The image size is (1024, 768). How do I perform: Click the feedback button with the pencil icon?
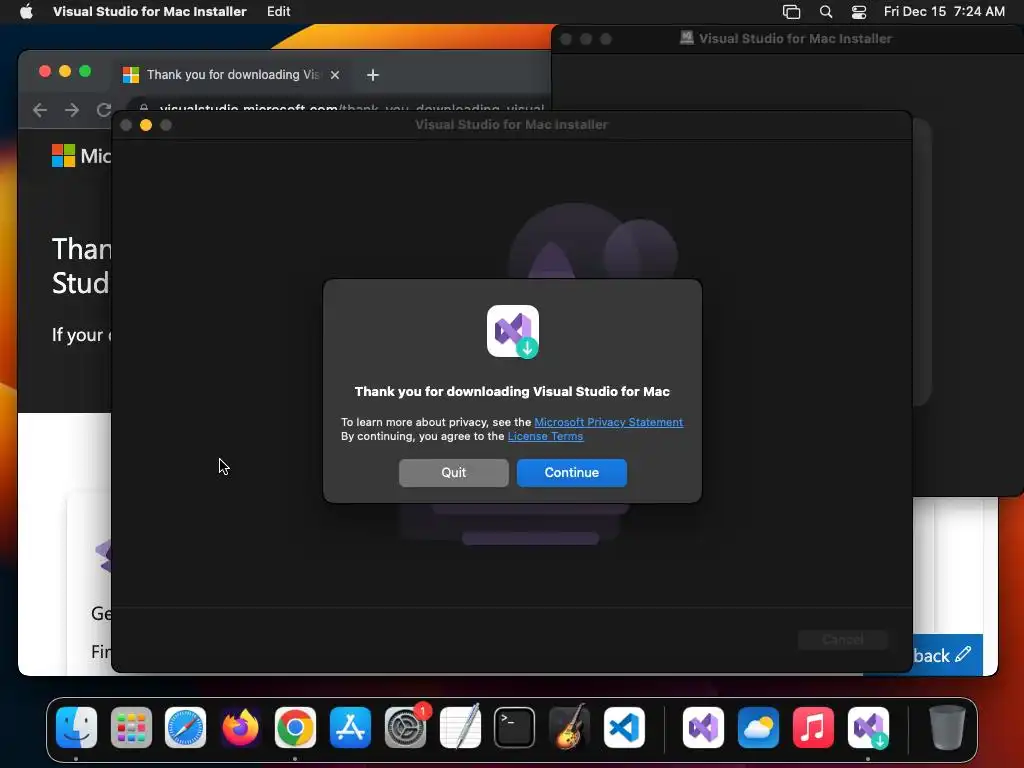coord(941,655)
